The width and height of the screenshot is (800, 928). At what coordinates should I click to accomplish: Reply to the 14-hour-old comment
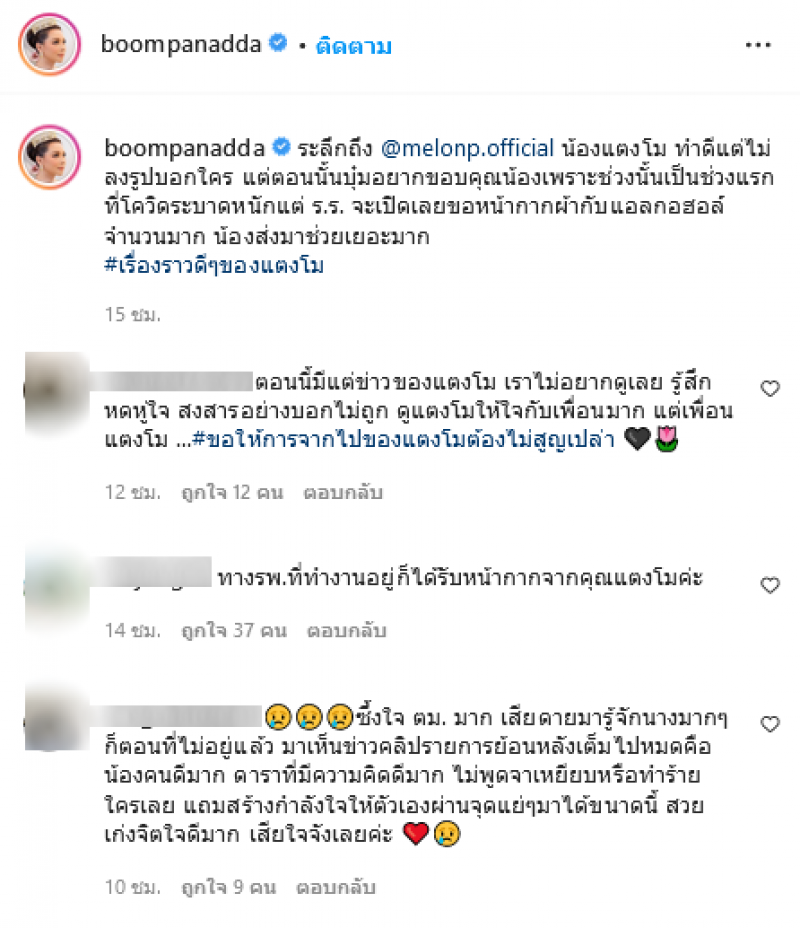pyautogui.click(x=346, y=631)
